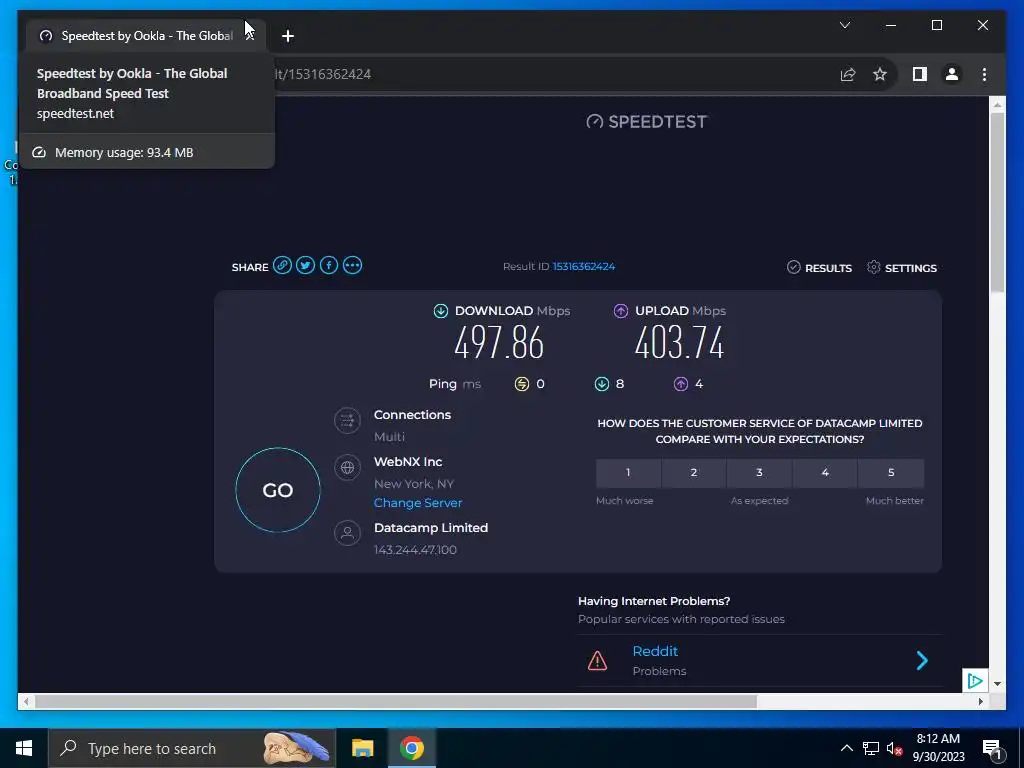Open Chrome profile icon

coord(952,74)
